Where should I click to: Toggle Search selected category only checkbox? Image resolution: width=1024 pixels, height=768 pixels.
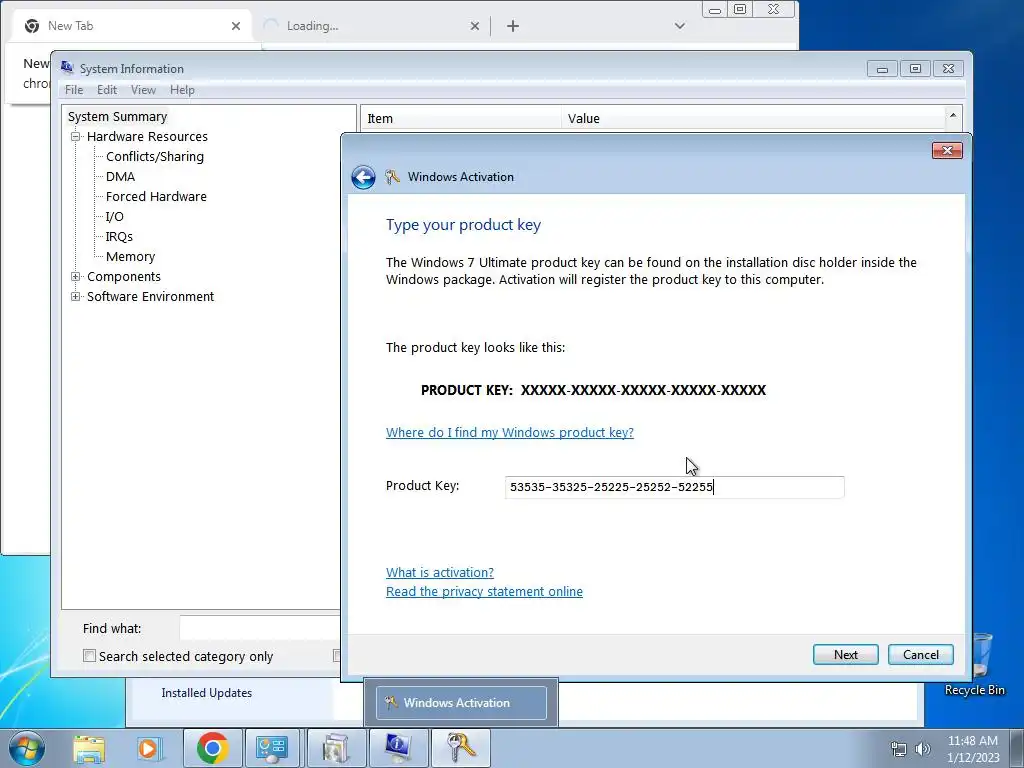coord(89,656)
